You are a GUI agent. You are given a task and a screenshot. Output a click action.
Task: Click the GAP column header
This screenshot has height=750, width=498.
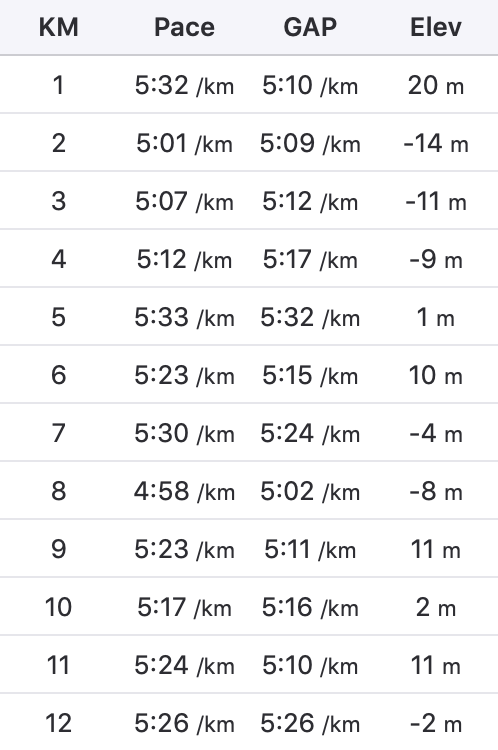pyautogui.click(x=310, y=27)
